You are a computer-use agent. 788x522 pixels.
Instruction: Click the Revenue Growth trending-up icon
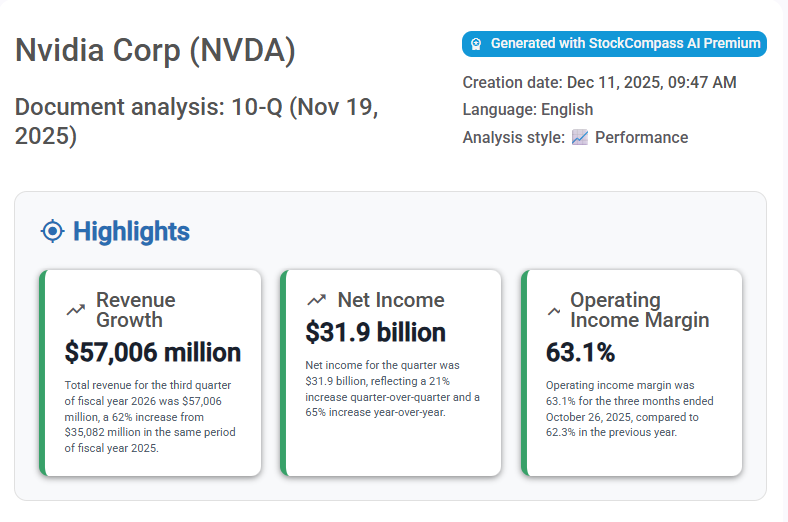[75, 310]
